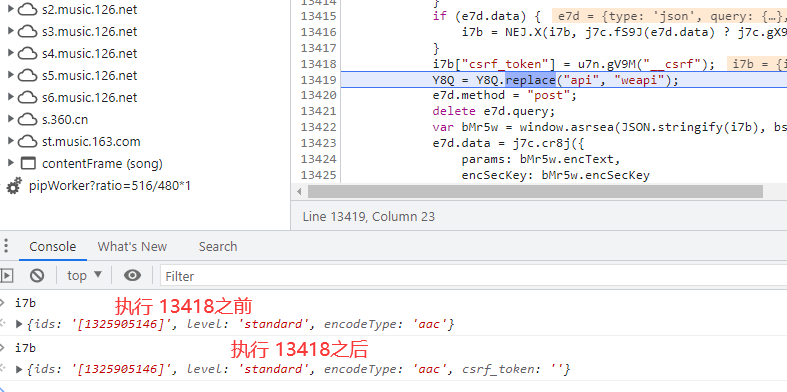Select the s6.music.126.net cloud icon
This screenshot has height=392, width=787.
tap(27, 98)
